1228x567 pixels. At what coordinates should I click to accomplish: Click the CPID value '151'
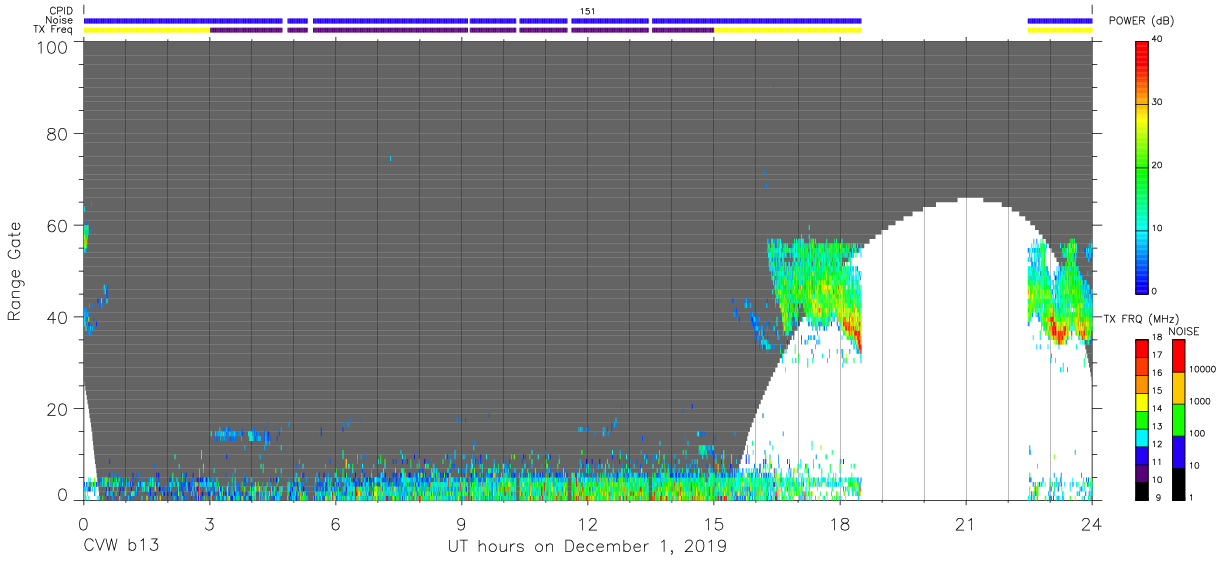click(587, 10)
